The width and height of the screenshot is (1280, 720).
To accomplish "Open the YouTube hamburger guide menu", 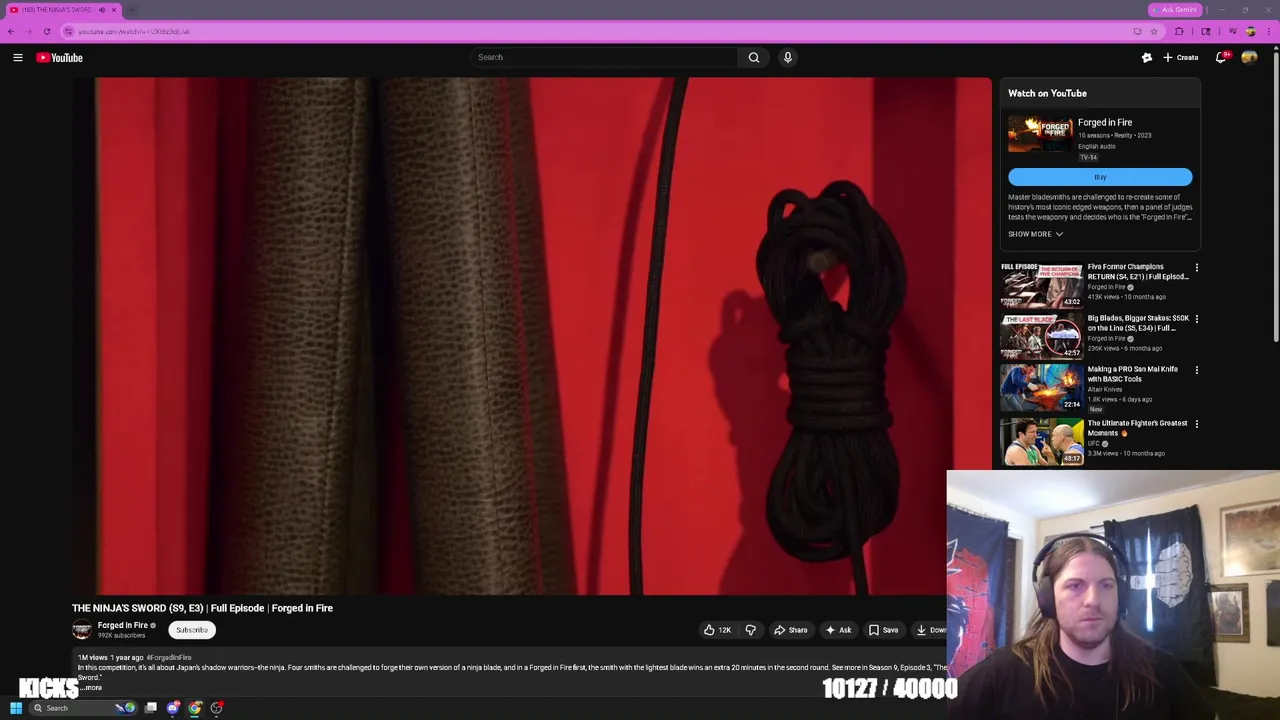I will coord(18,58).
